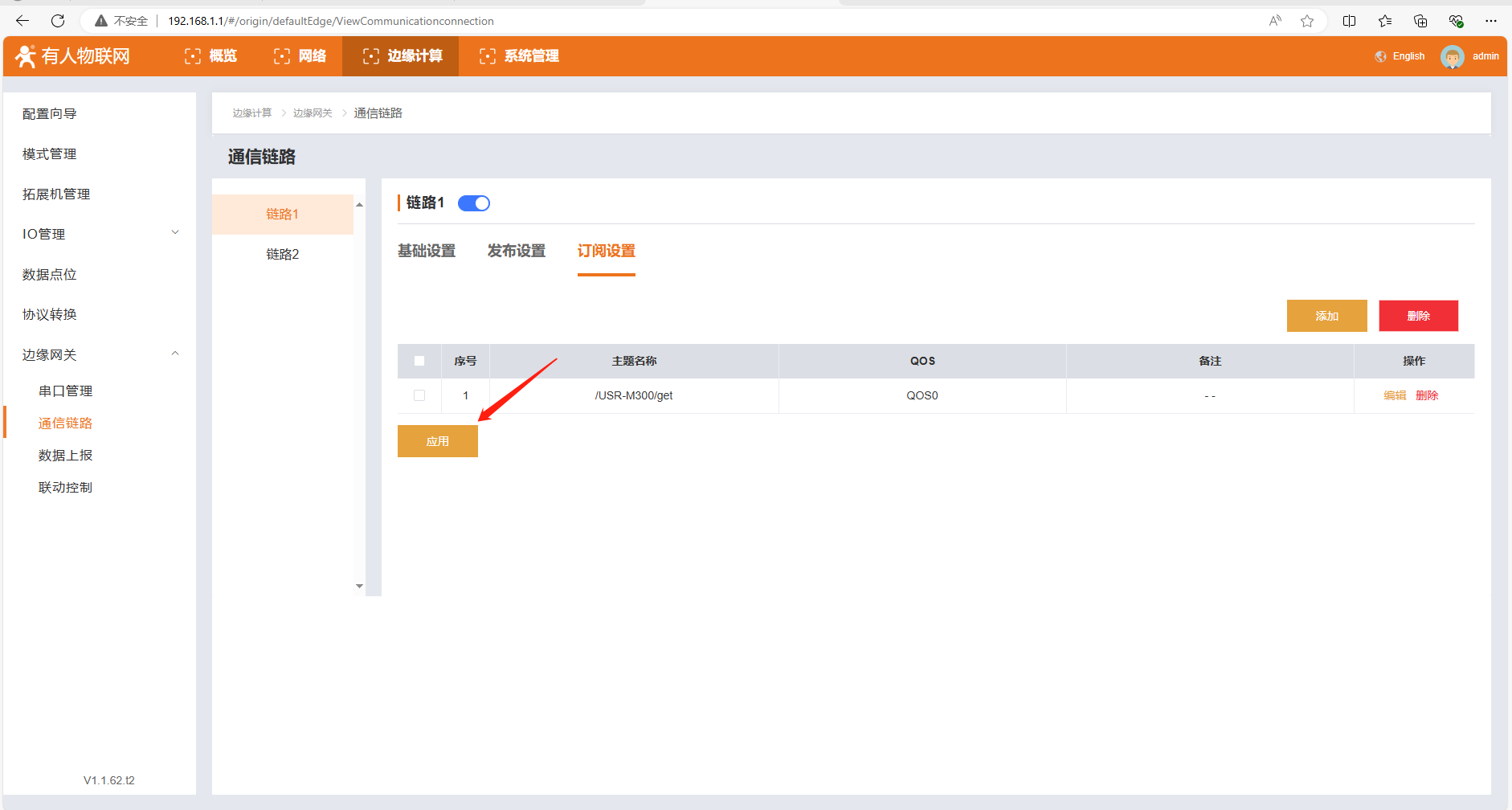Click the link list scroll down arrow

pyautogui.click(x=359, y=586)
